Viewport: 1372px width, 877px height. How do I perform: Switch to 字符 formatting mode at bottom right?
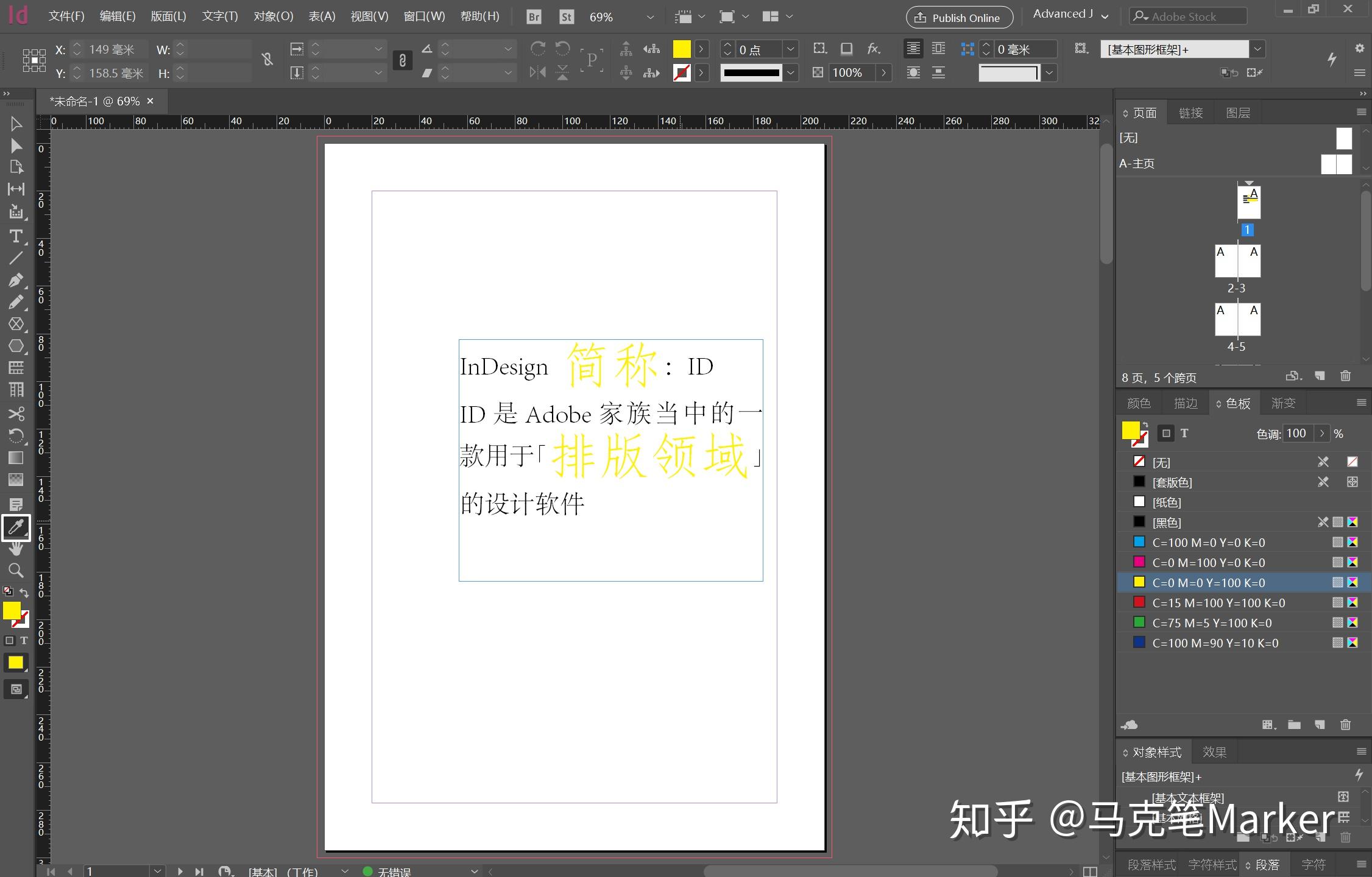click(1314, 864)
